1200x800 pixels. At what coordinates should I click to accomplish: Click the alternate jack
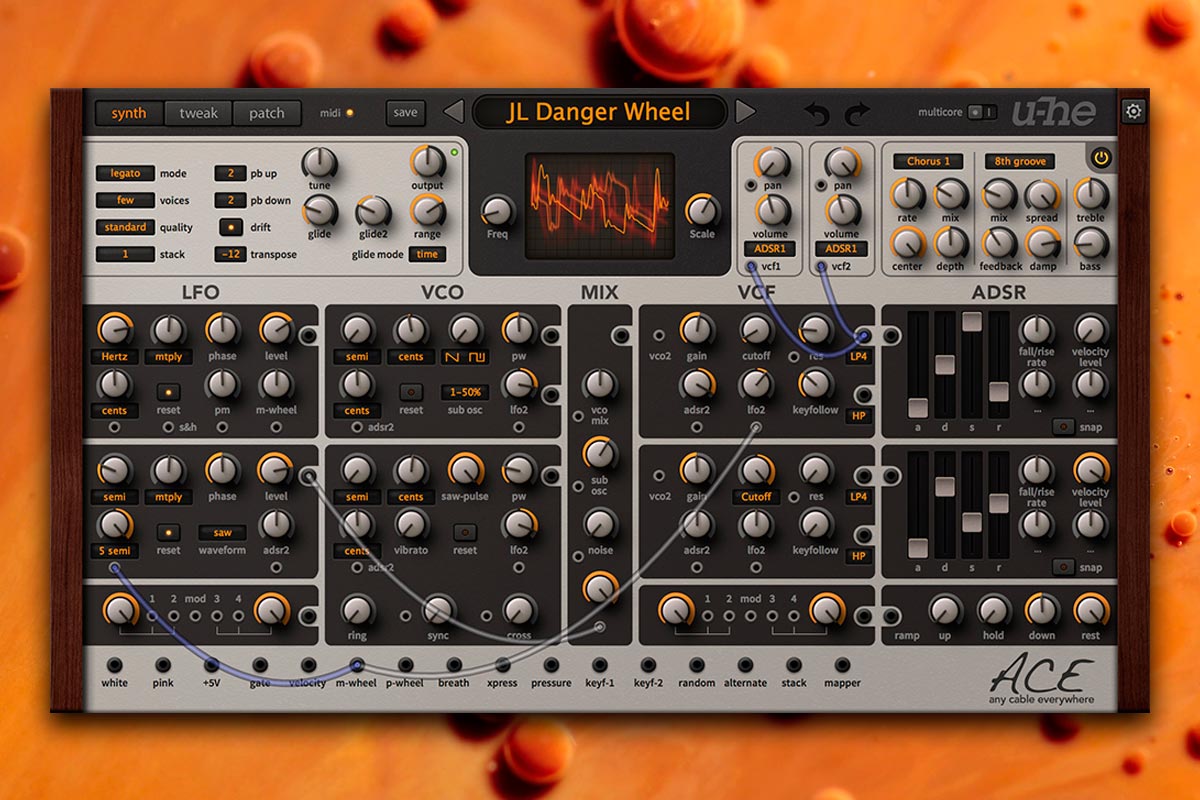coord(745,664)
